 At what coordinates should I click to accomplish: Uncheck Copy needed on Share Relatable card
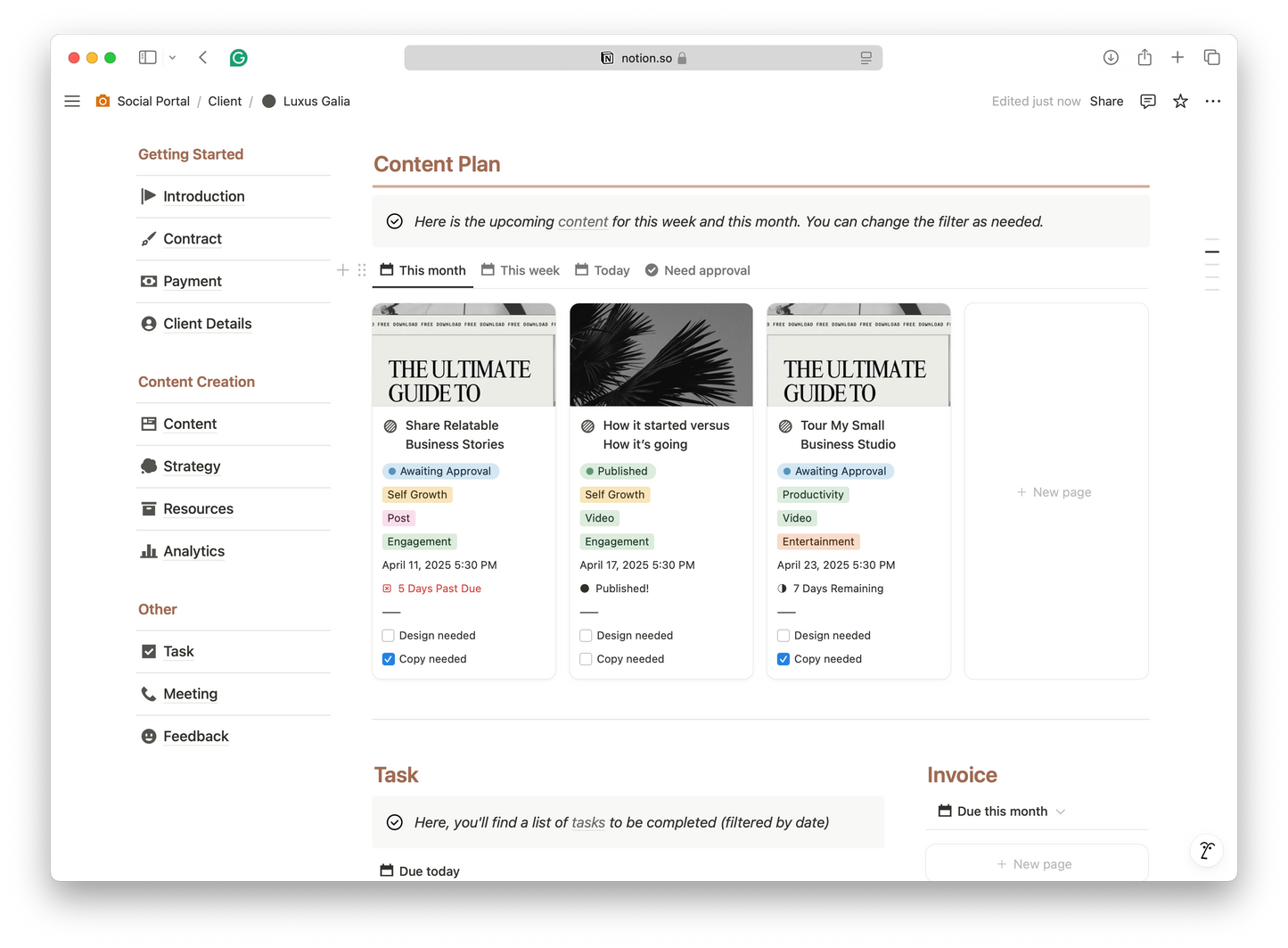click(389, 659)
